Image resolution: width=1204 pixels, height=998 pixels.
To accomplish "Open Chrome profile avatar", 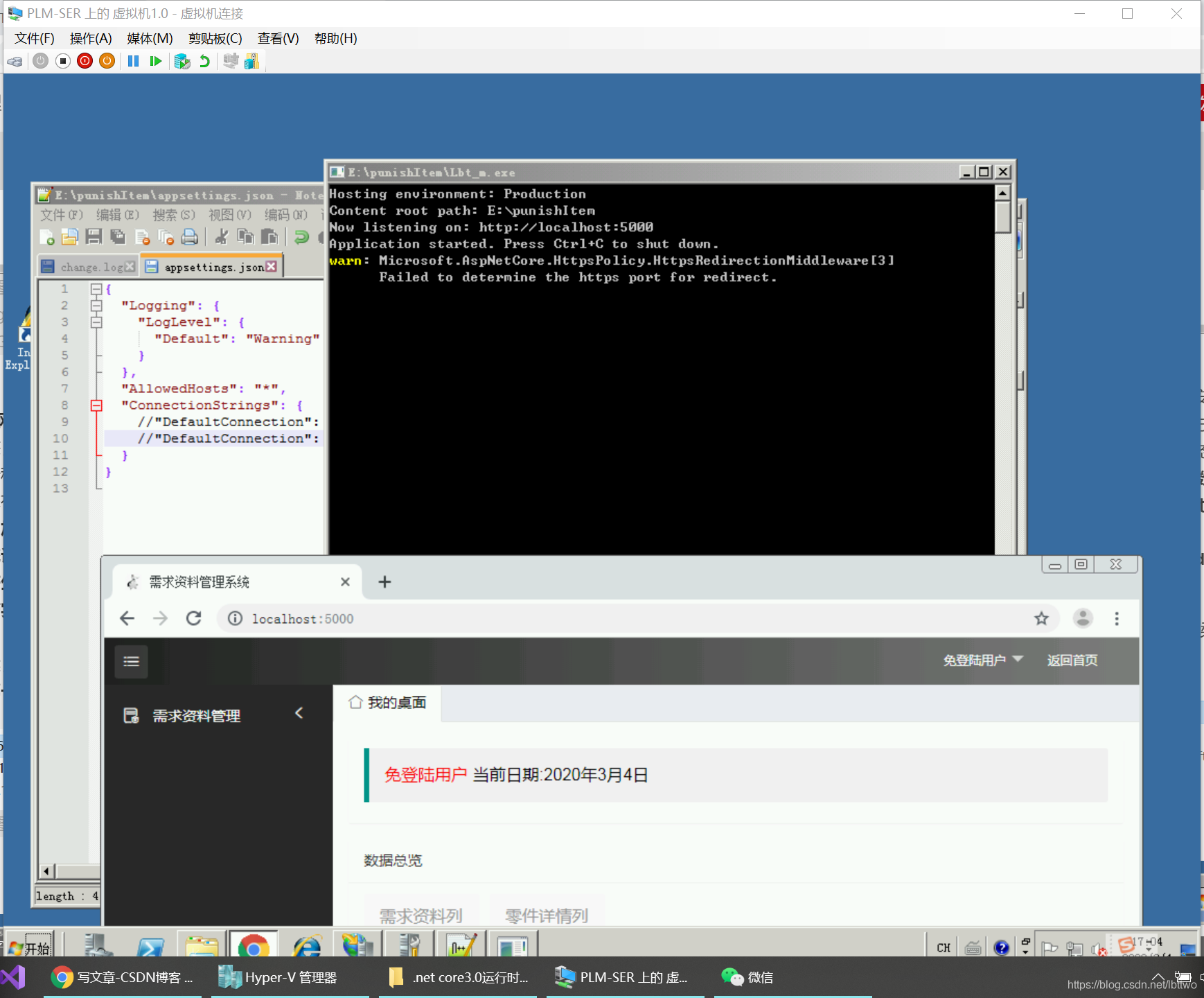I will (1083, 618).
